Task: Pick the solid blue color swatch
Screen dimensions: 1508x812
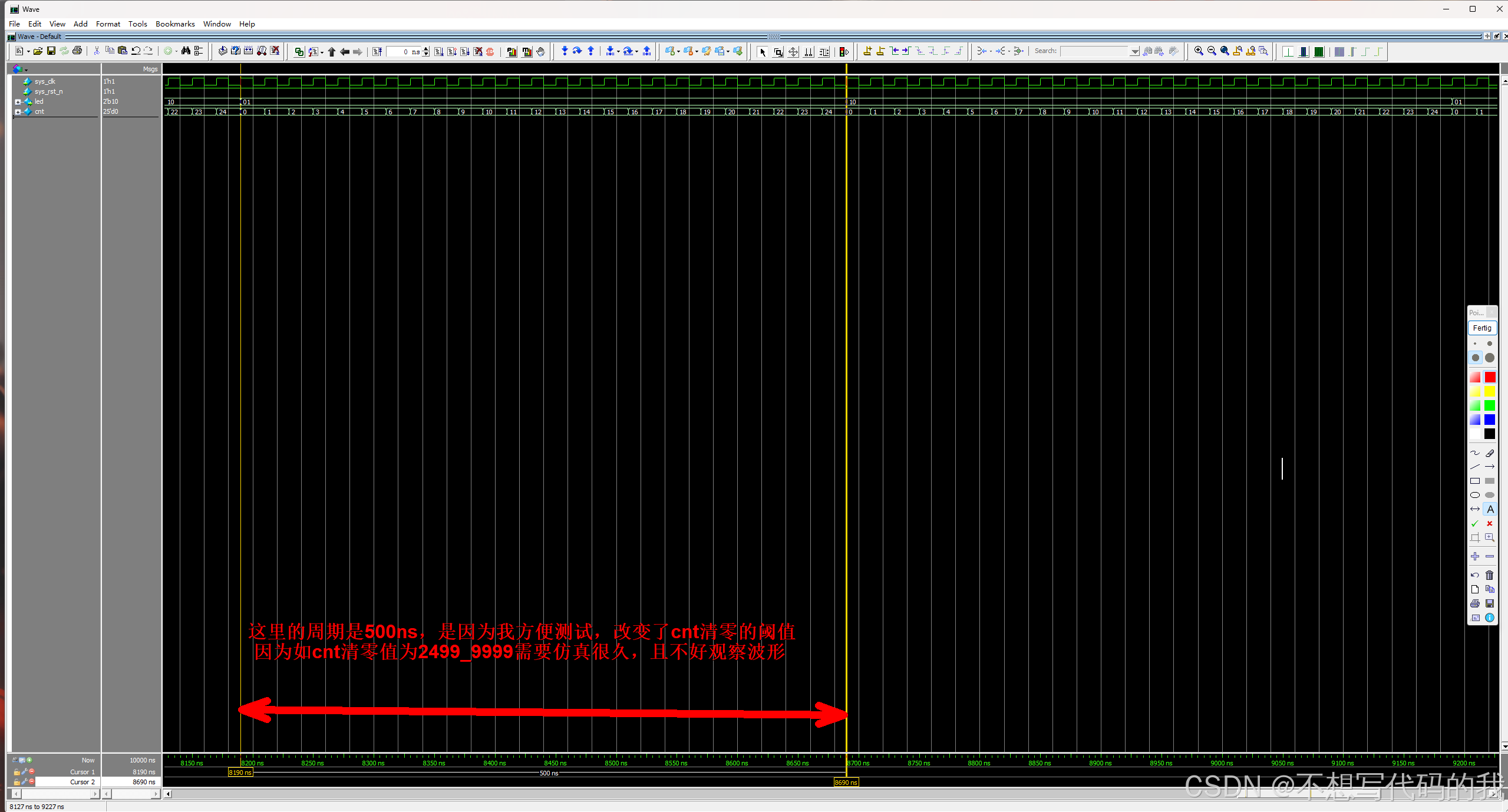Action: 1490,420
